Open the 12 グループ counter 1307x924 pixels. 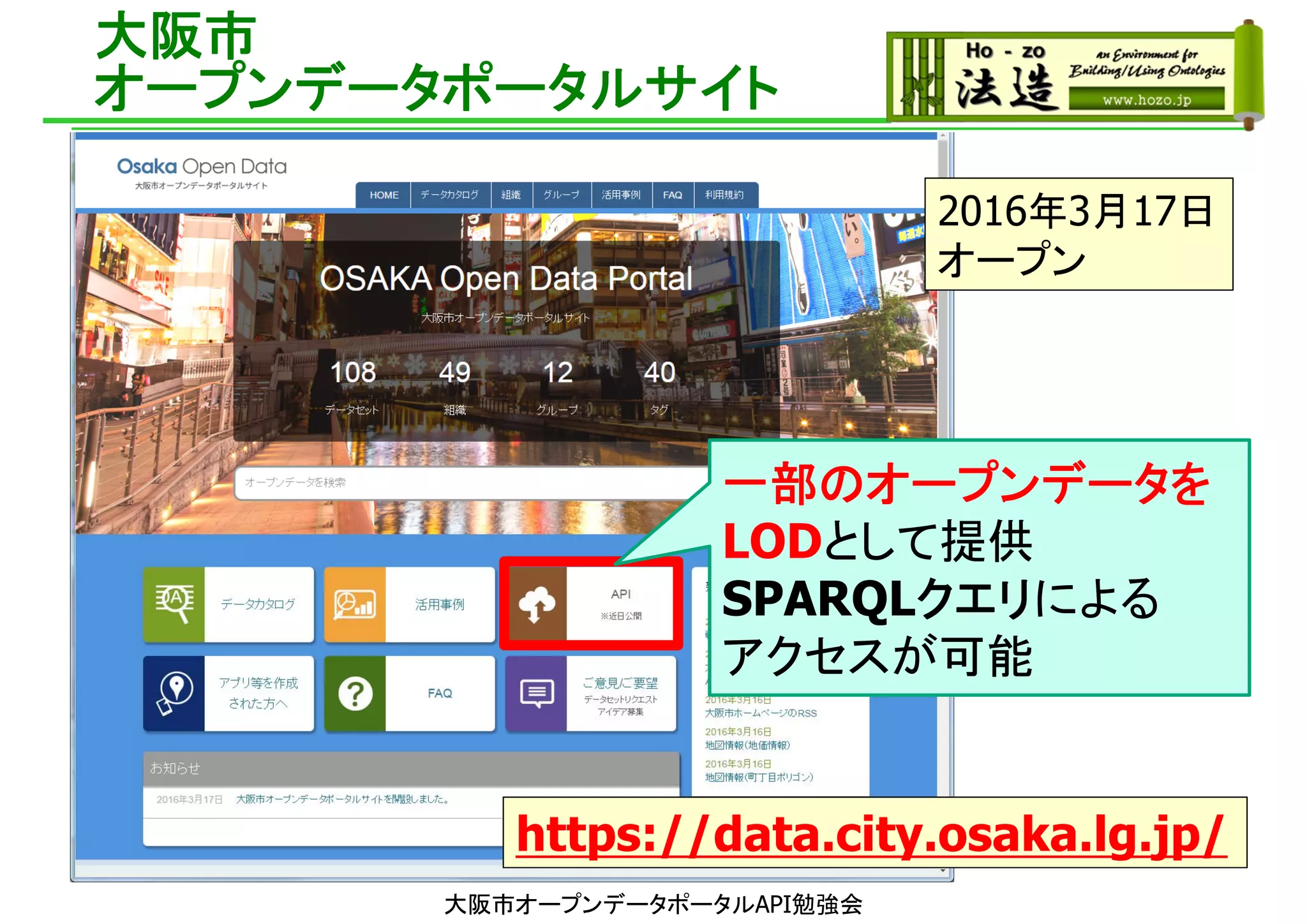pyautogui.click(x=557, y=387)
